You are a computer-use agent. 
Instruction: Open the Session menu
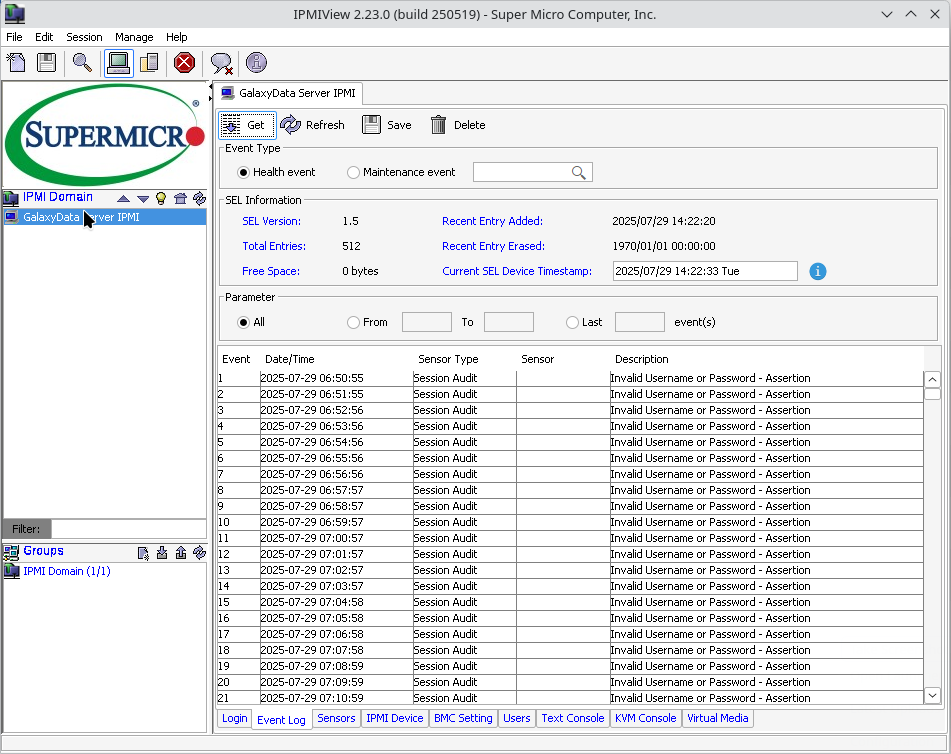click(x=84, y=37)
